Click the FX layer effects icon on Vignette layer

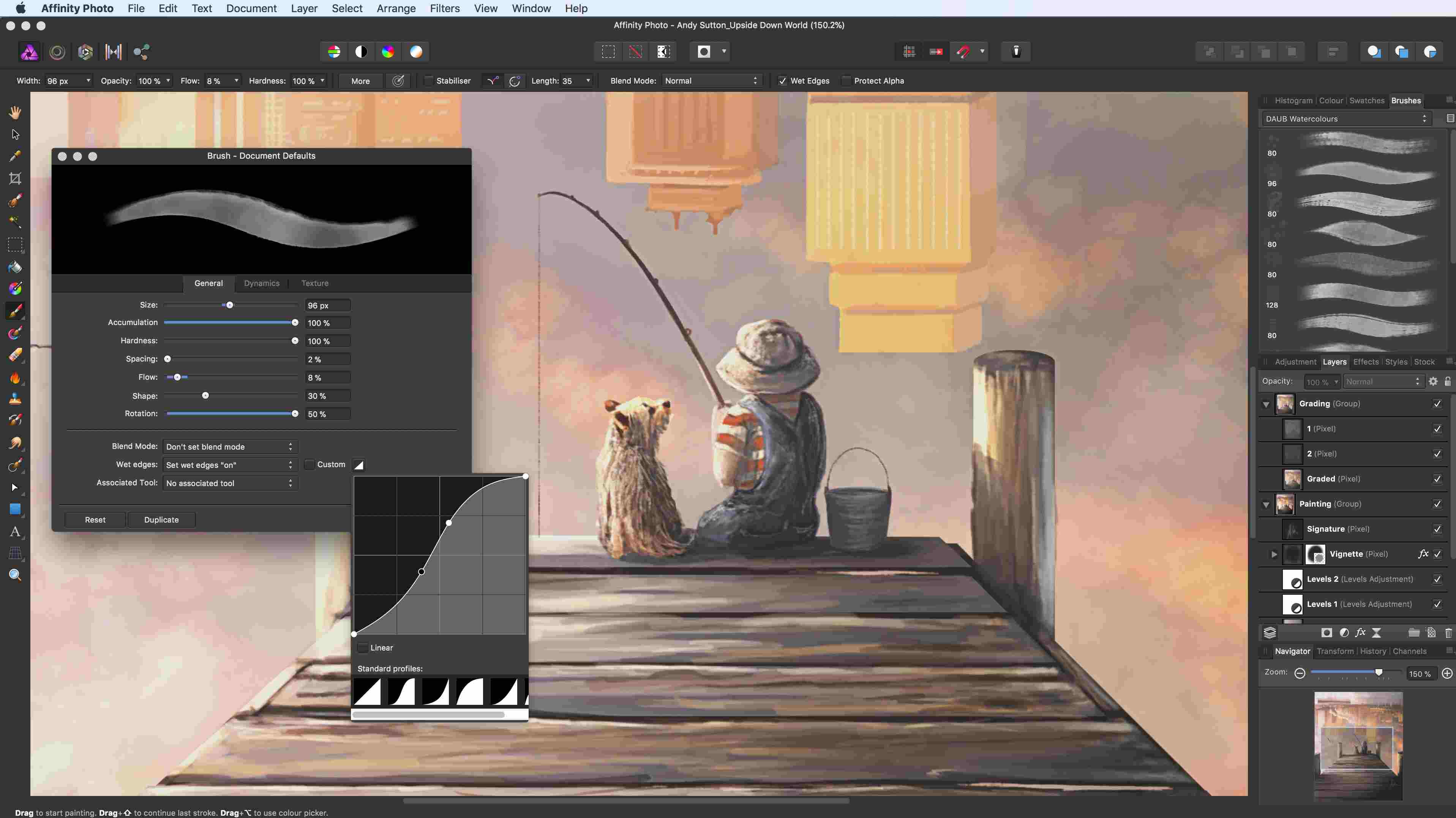pyautogui.click(x=1424, y=554)
